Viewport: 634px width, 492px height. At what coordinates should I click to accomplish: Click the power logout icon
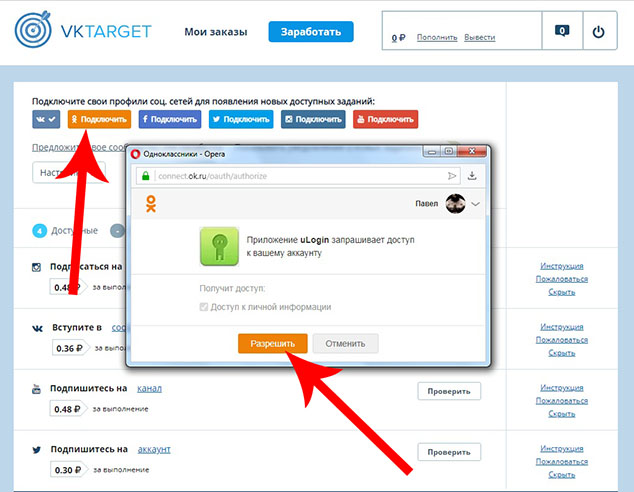point(598,32)
